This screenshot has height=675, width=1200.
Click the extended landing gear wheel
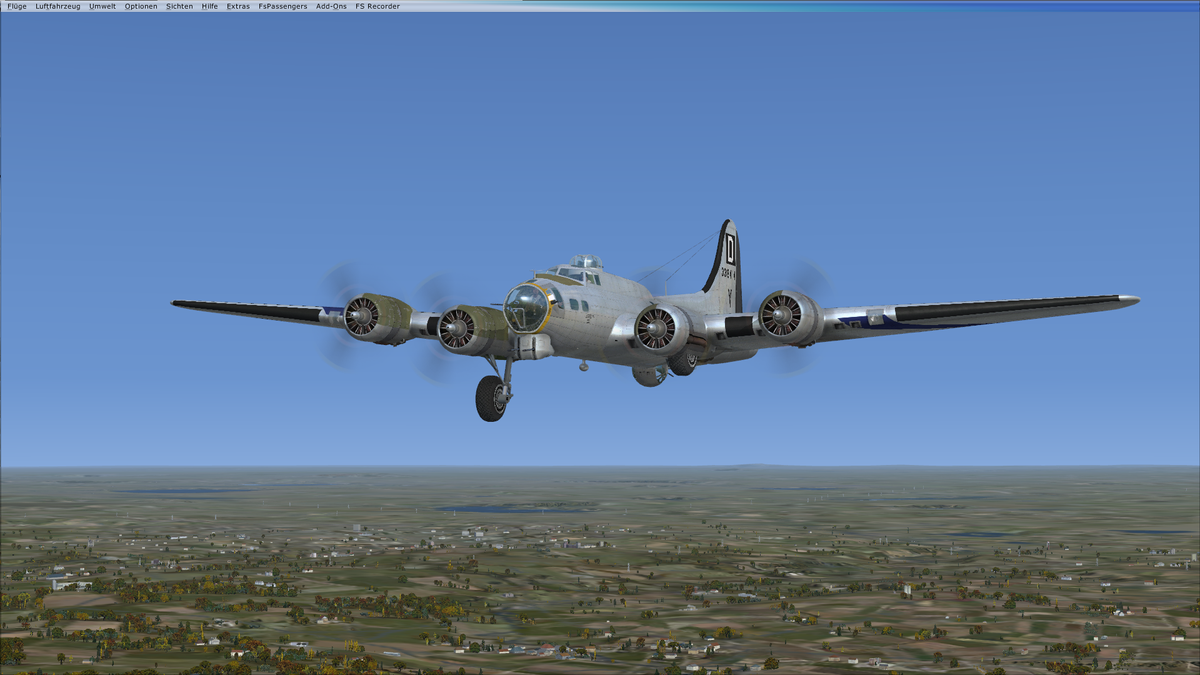coord(491,398)
